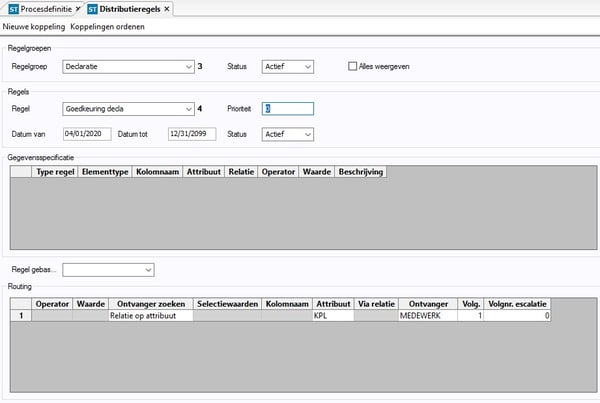This screenshot has width=600, height=403.
Task: Select routing row 1 header
Action: point(21,315)
